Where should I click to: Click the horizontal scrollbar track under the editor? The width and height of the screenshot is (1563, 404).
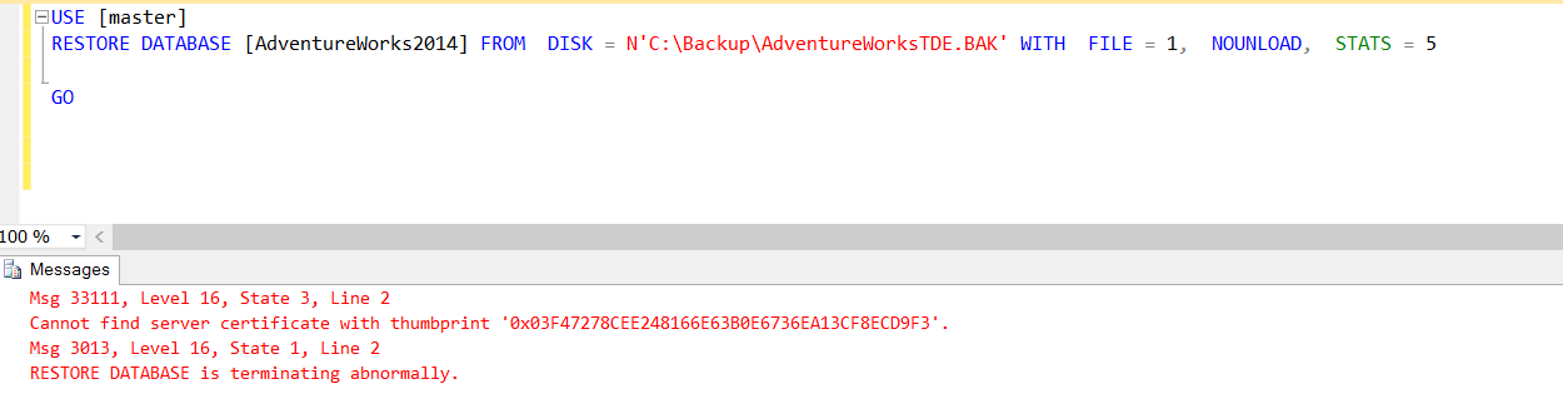(x=835, y=238)
